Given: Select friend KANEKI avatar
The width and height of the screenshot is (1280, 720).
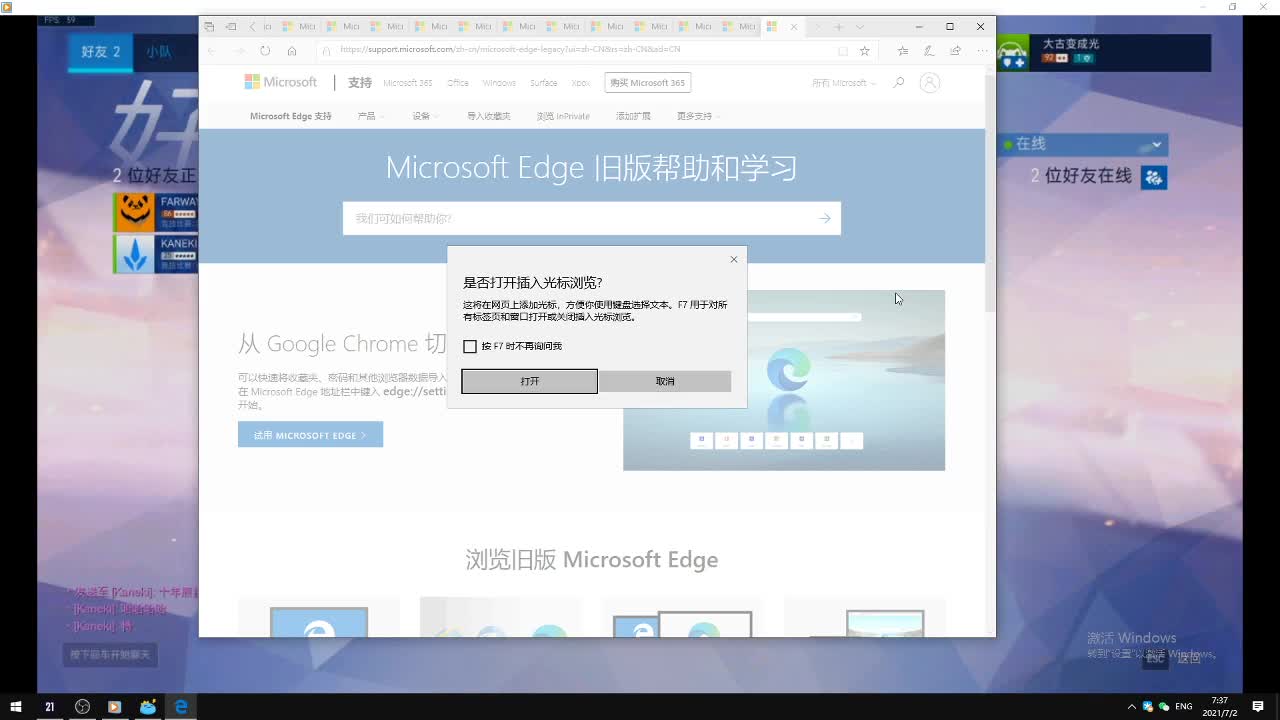Looking at the screenshot, I should tap(134, 254).
